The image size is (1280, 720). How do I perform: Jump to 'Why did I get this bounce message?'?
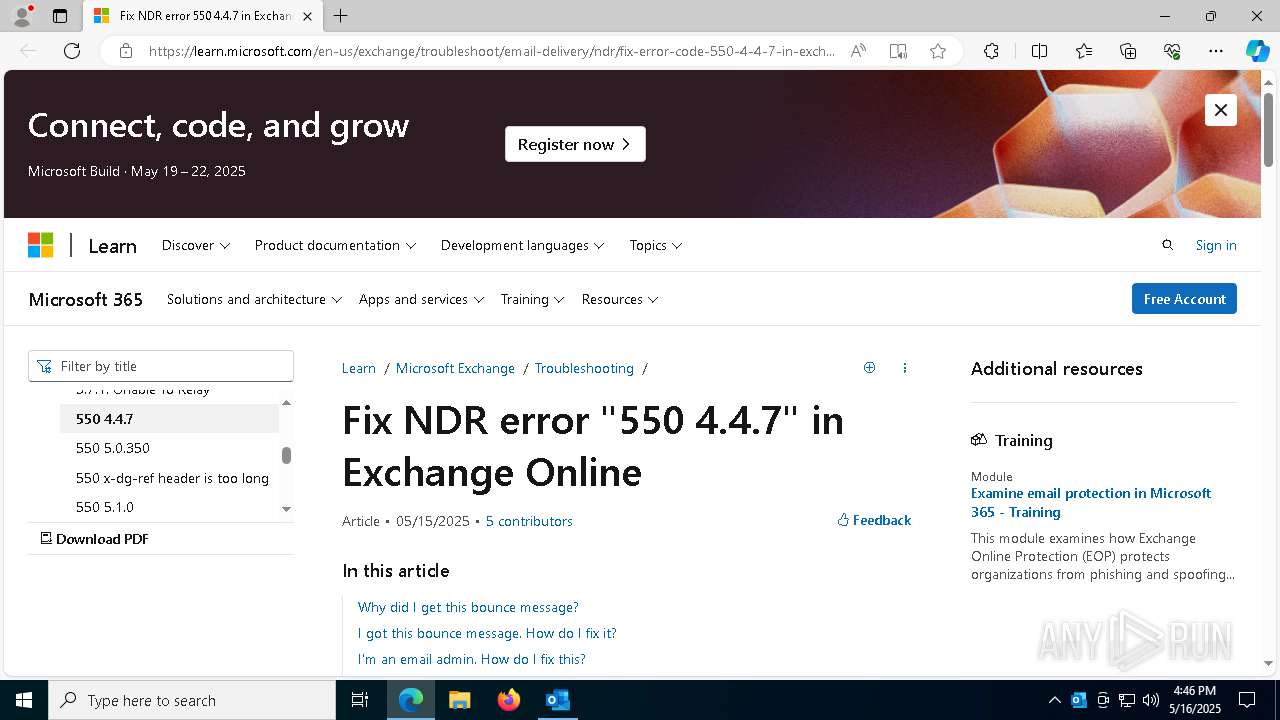pos(468,607)
